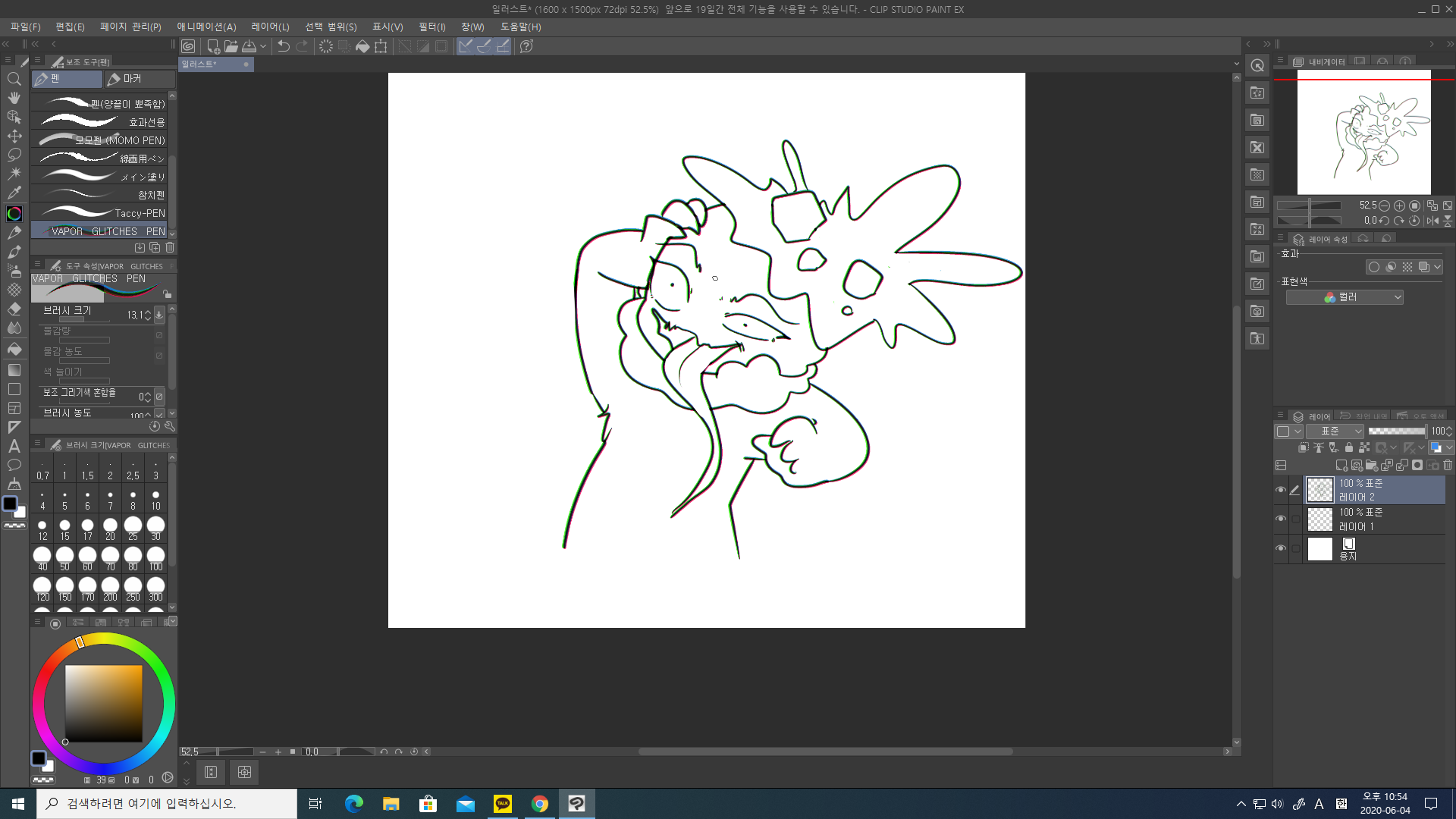Choose brush size 10 preset

[155, 500]
